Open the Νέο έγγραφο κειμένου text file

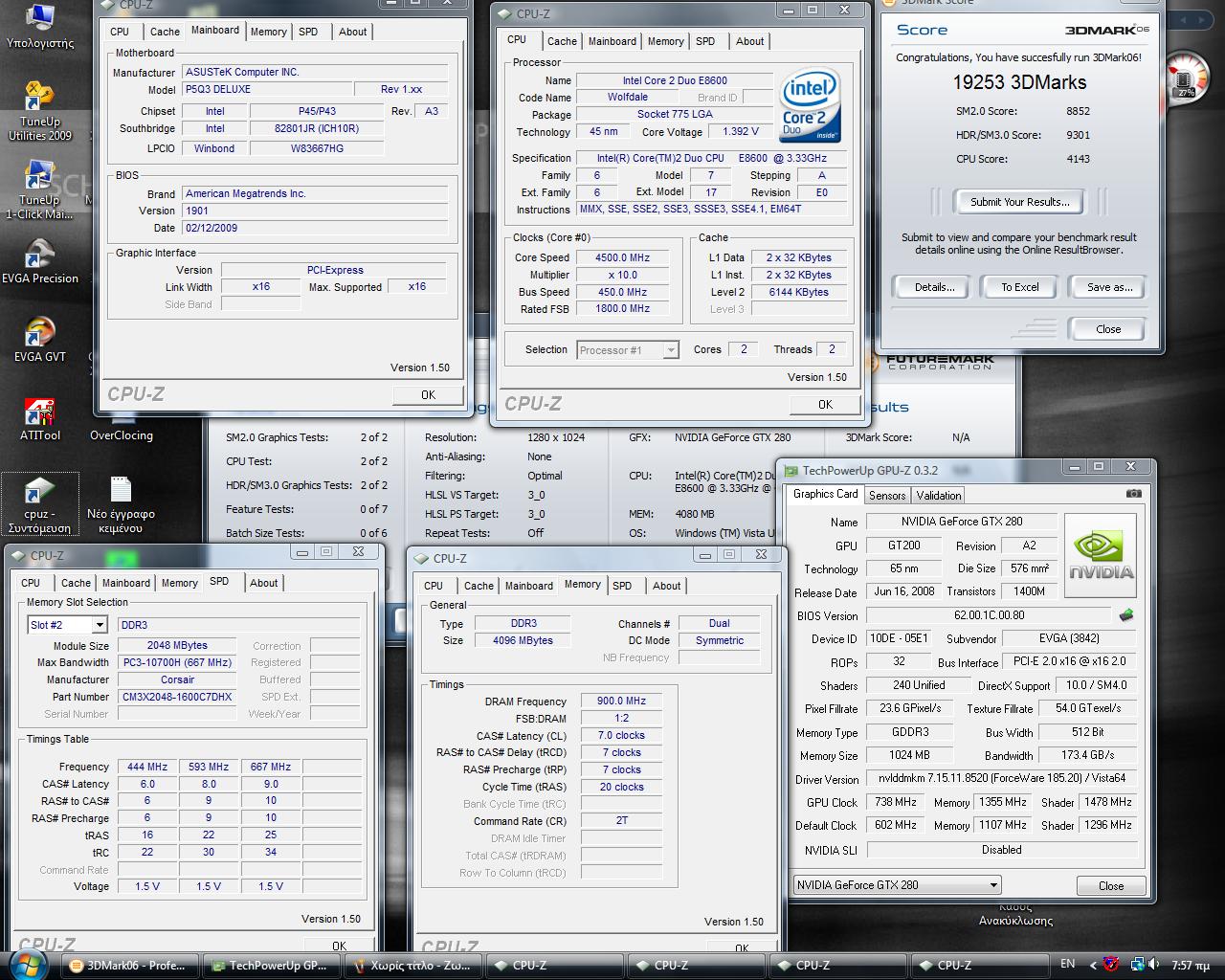pyautogui.click(x=122, y=504)
